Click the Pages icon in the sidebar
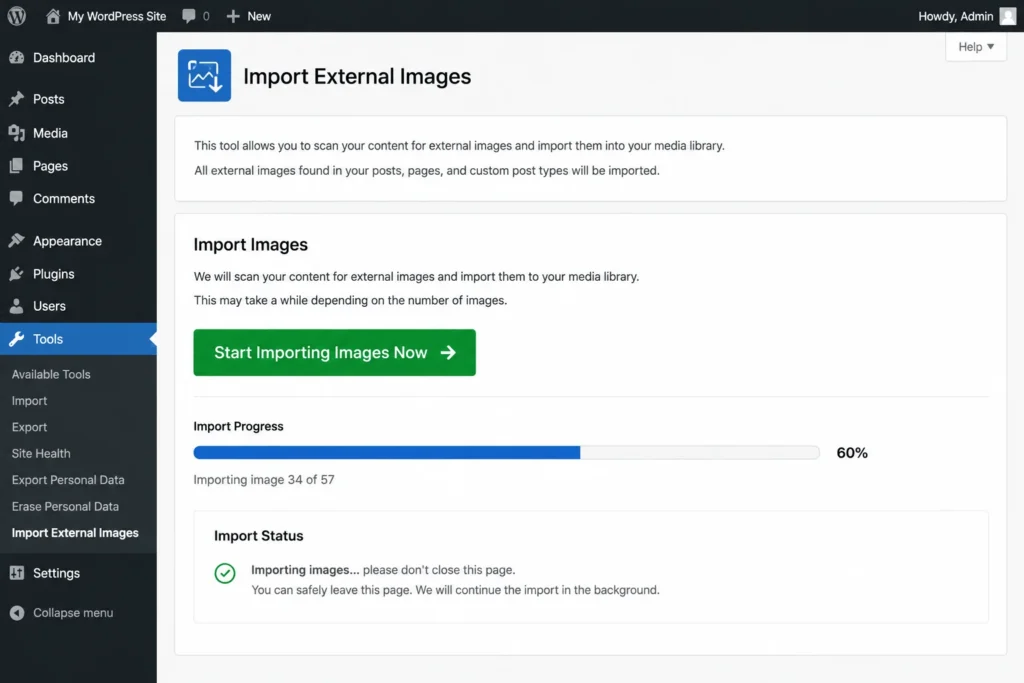This screenshot has width=1024, height=683. (x=17, y=166)
